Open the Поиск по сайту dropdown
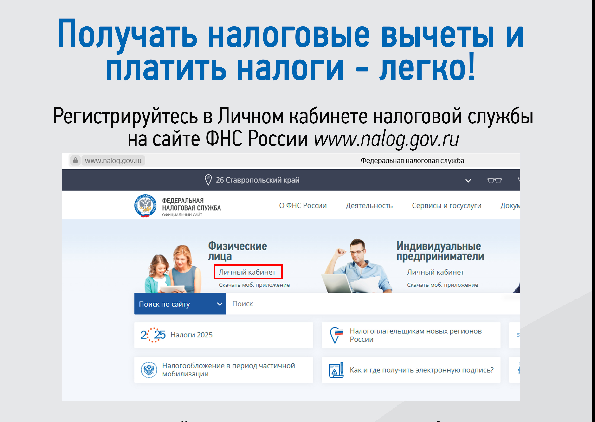Screen dimensions: 595x422 [x=180, y=304]
